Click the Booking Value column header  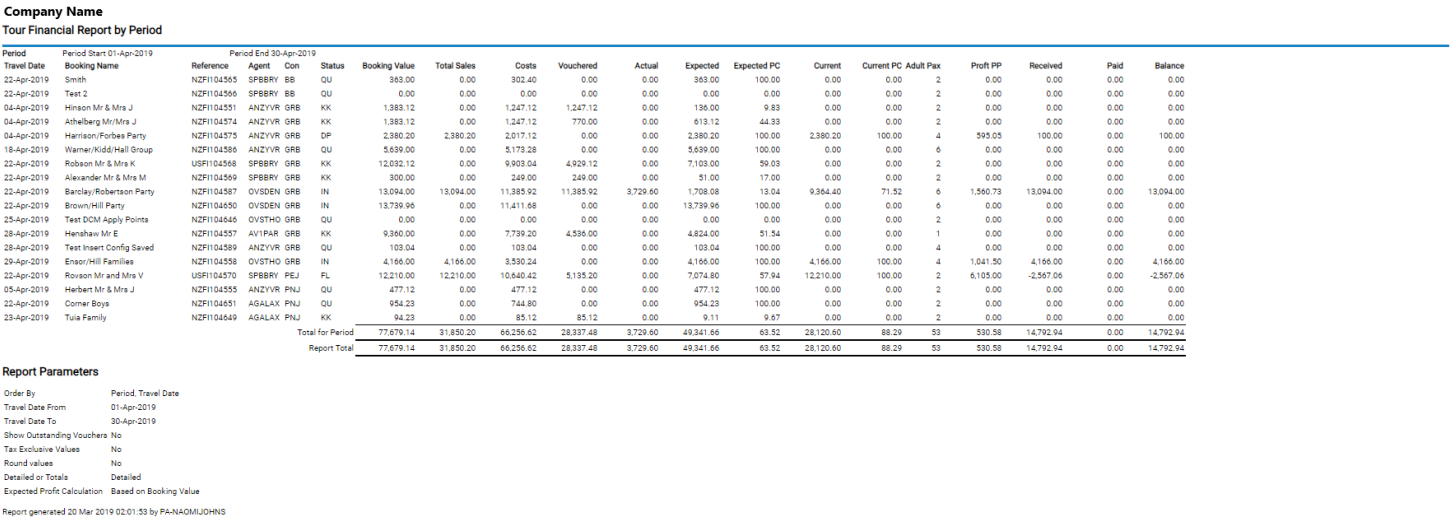(388, 66)
